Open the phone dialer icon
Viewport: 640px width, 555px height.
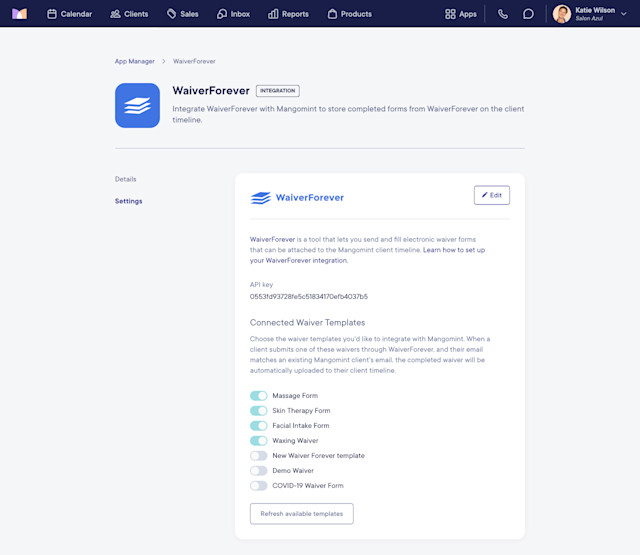coord(503,14)
